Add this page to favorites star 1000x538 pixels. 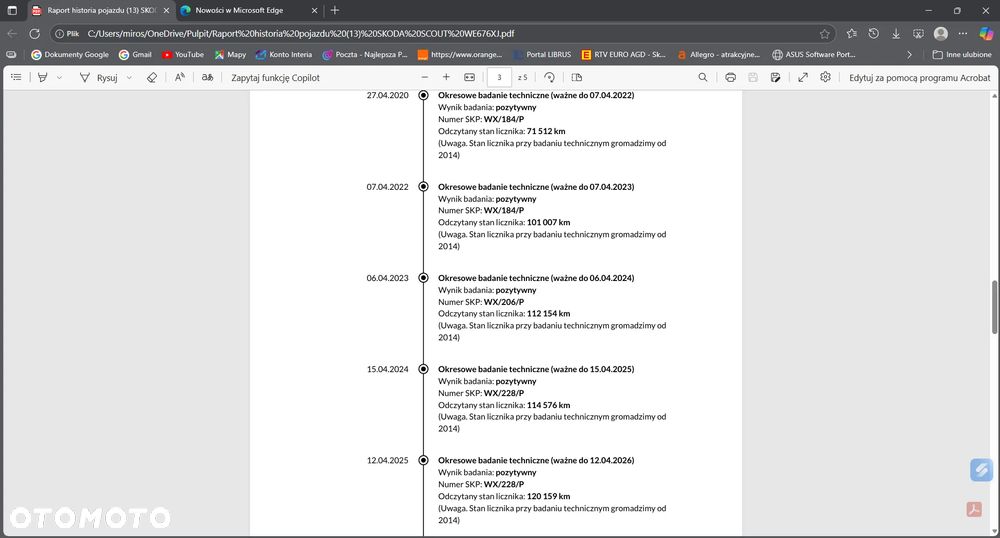pyautogui.click(x=825, y=34)
